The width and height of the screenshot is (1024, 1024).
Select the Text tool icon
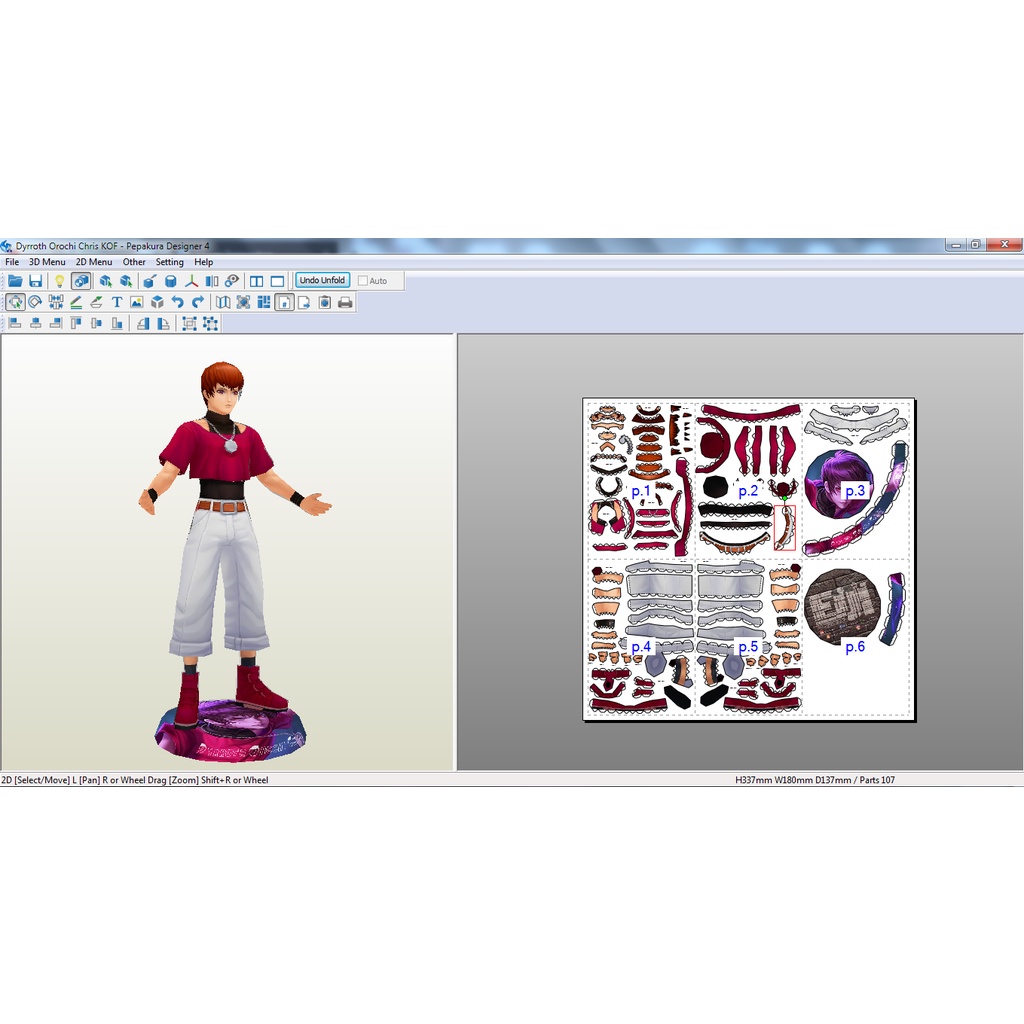point(116,302)
